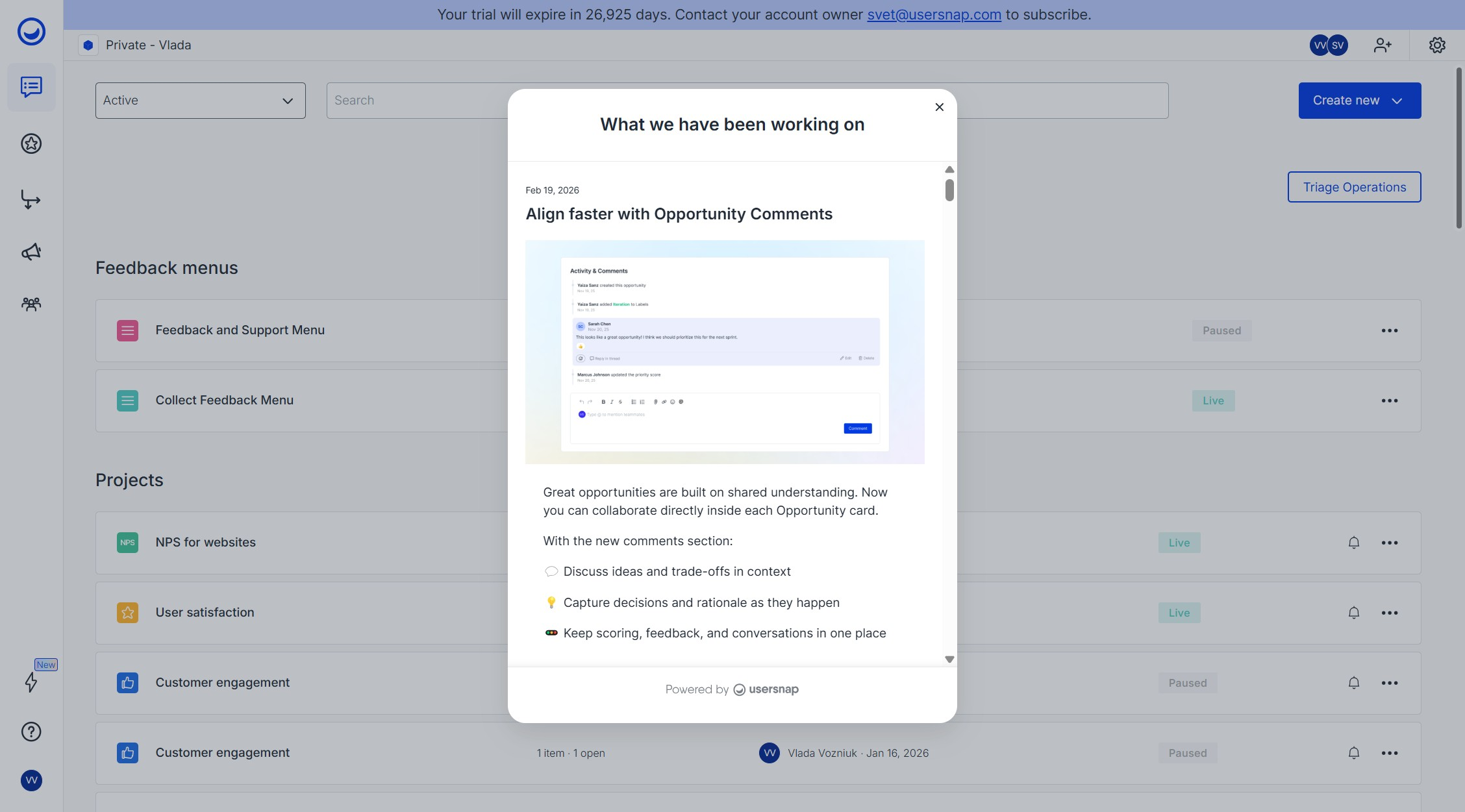Click the lightning bolt New icon
1465x812 pixels.
coord(31,682)
